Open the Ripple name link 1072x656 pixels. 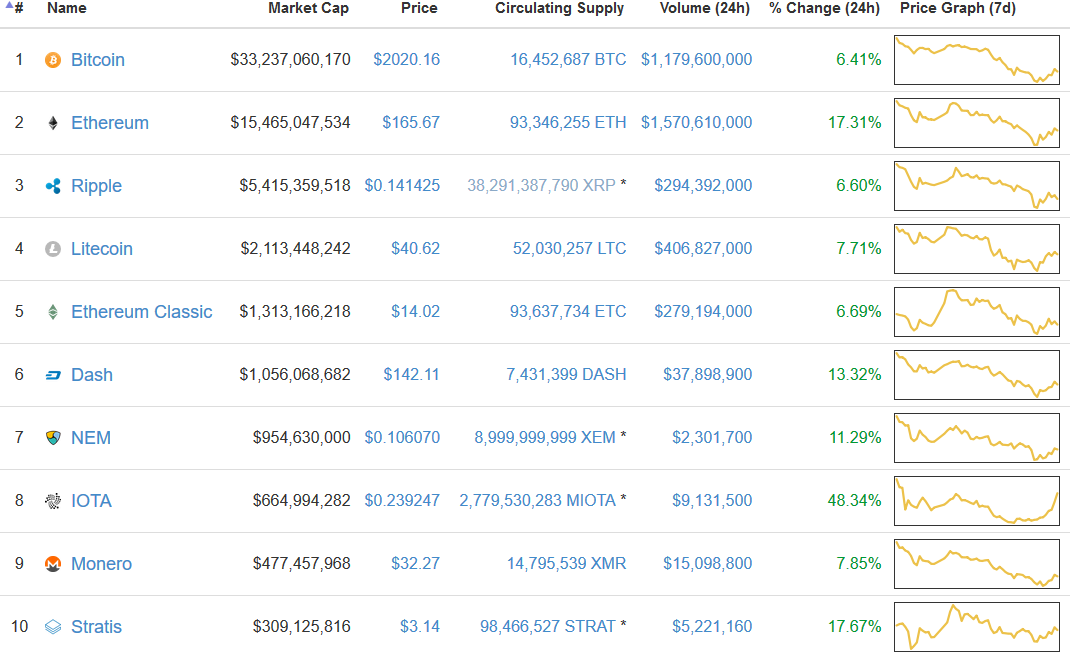tap(96, 186)
